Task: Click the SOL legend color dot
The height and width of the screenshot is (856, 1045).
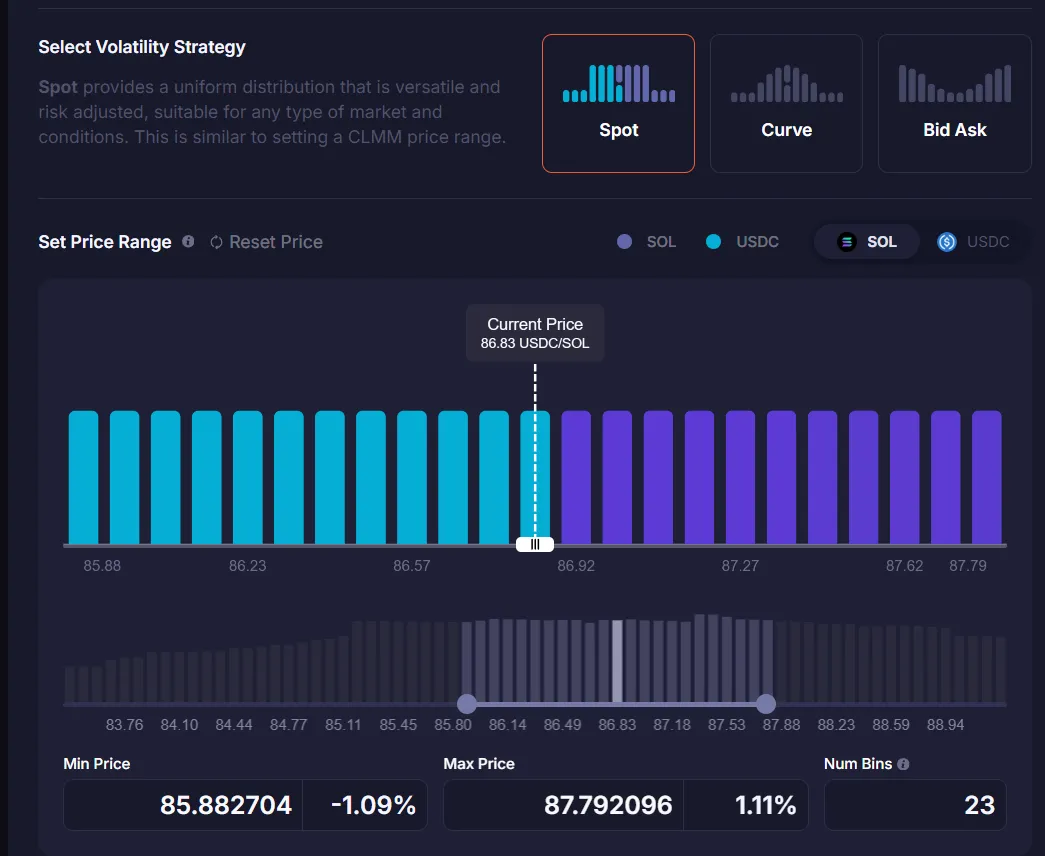Action: 625,242
